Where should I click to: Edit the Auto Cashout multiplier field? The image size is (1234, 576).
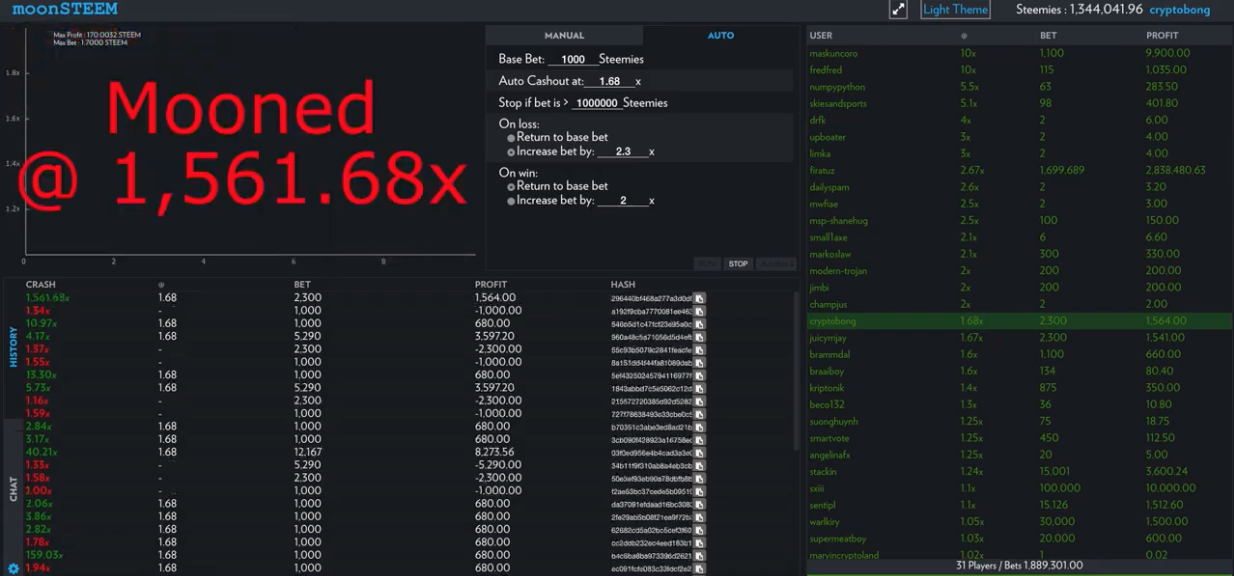tap(610, 82)
